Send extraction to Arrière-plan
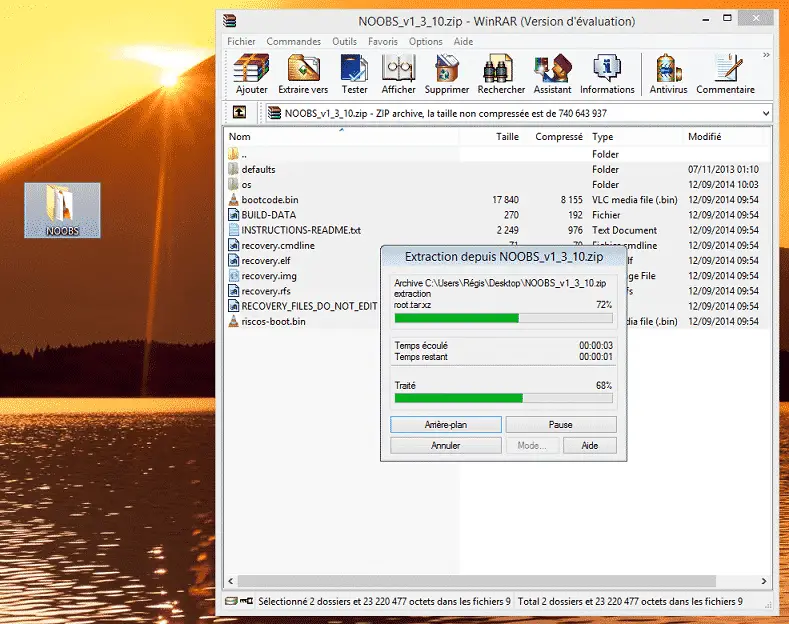 446,424
